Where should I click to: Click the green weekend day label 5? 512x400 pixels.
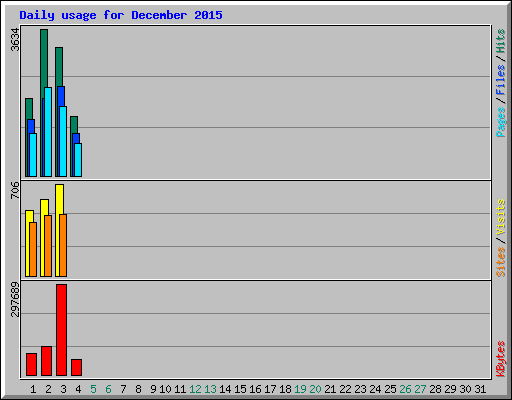[x=93, y=389]
